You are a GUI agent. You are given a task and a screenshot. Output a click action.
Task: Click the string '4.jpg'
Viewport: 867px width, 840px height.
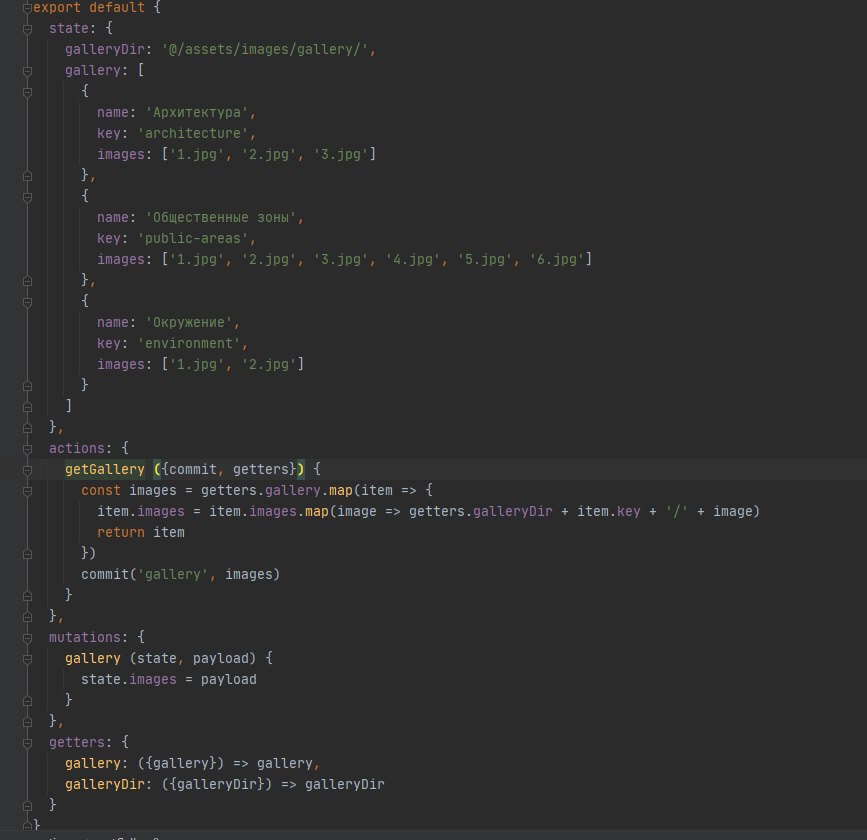(413, 259)
